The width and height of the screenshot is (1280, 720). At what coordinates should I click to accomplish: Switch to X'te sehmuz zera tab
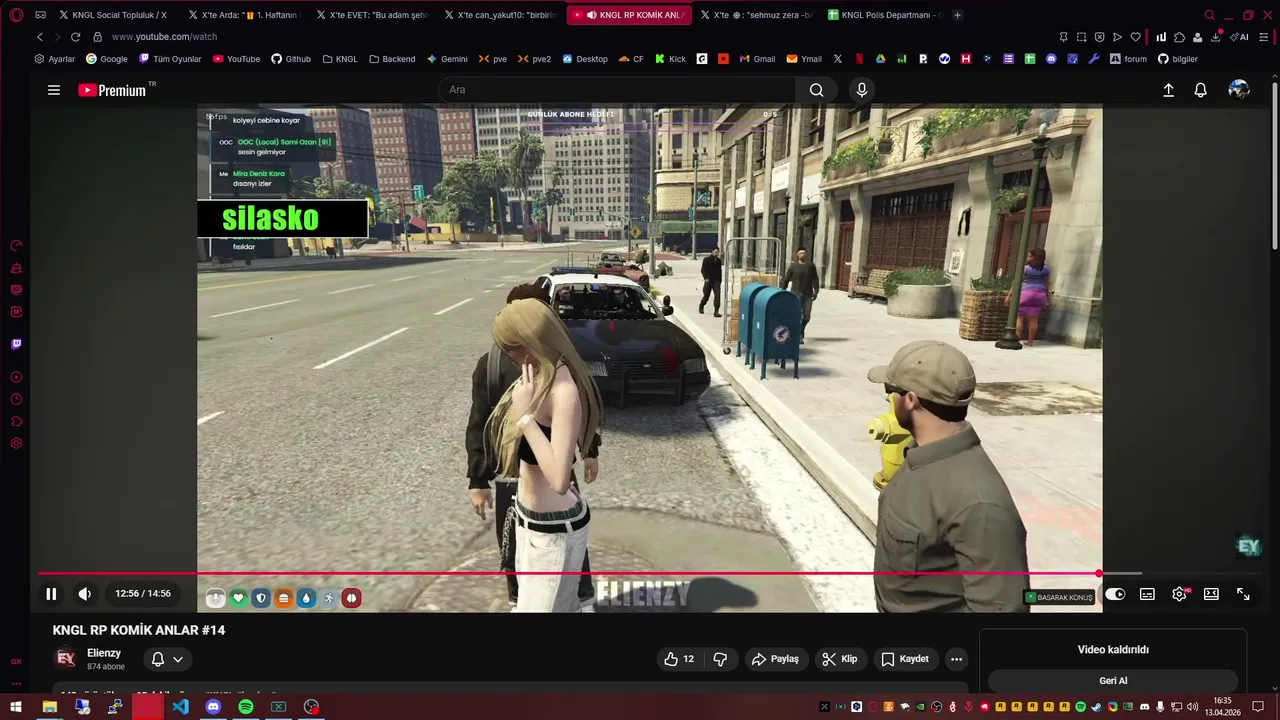click(x=756, y=15)
